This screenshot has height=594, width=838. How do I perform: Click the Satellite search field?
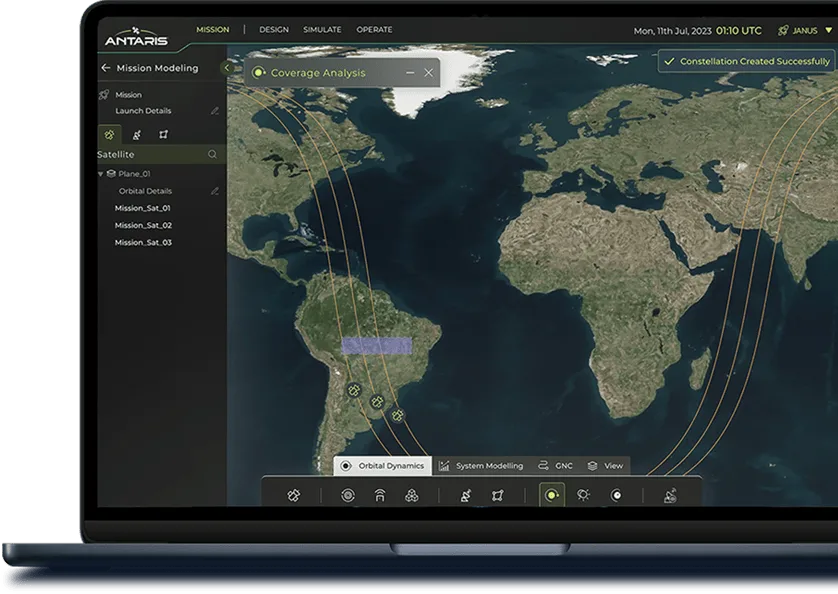tap(161, 154)
